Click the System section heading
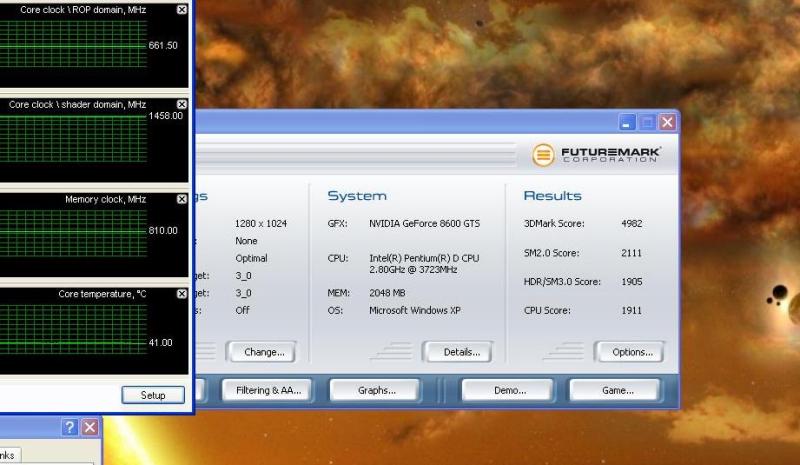This screenshot has width=800, height=465. [x=357, y=196]
